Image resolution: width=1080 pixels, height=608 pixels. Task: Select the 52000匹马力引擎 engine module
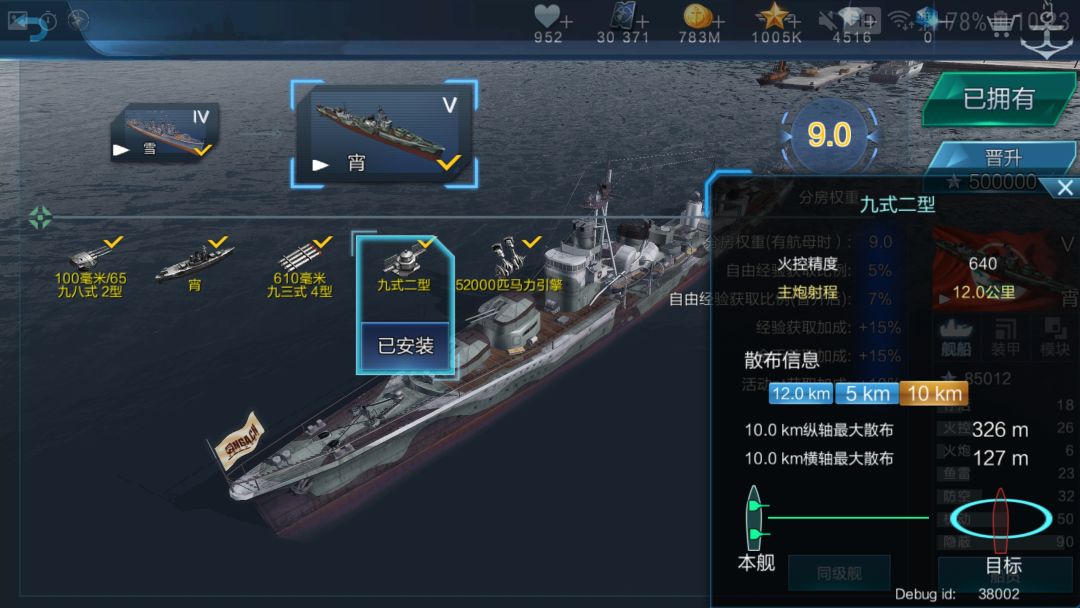pos(510,266)
